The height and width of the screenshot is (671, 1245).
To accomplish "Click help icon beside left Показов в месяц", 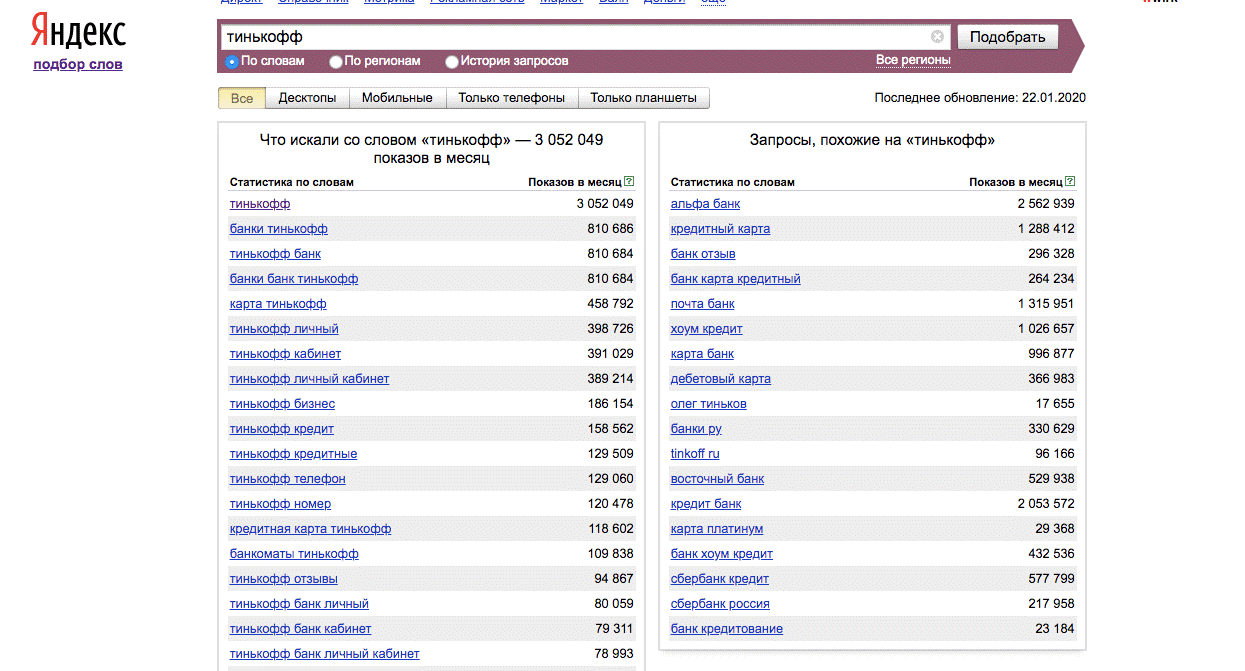I will [629, 182].
